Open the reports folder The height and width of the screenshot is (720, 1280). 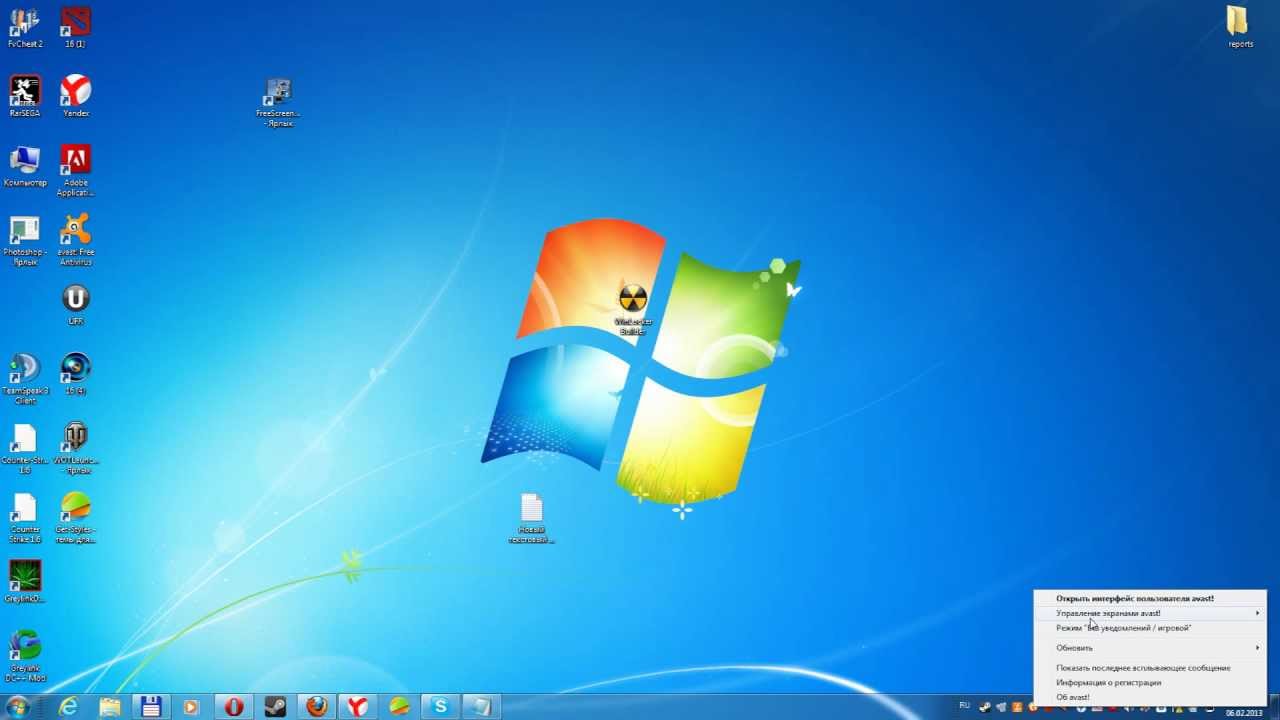pos(1240,28)
